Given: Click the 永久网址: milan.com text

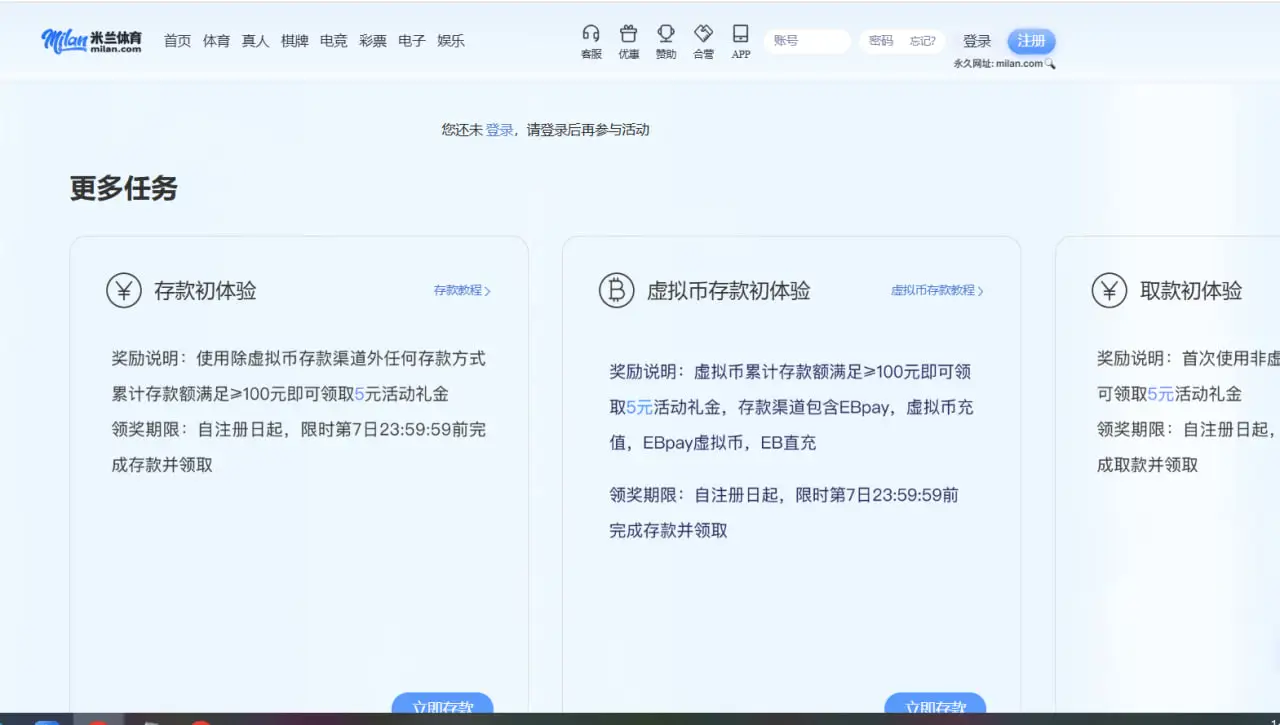Looking at the screenshot, I should point(998,64).
